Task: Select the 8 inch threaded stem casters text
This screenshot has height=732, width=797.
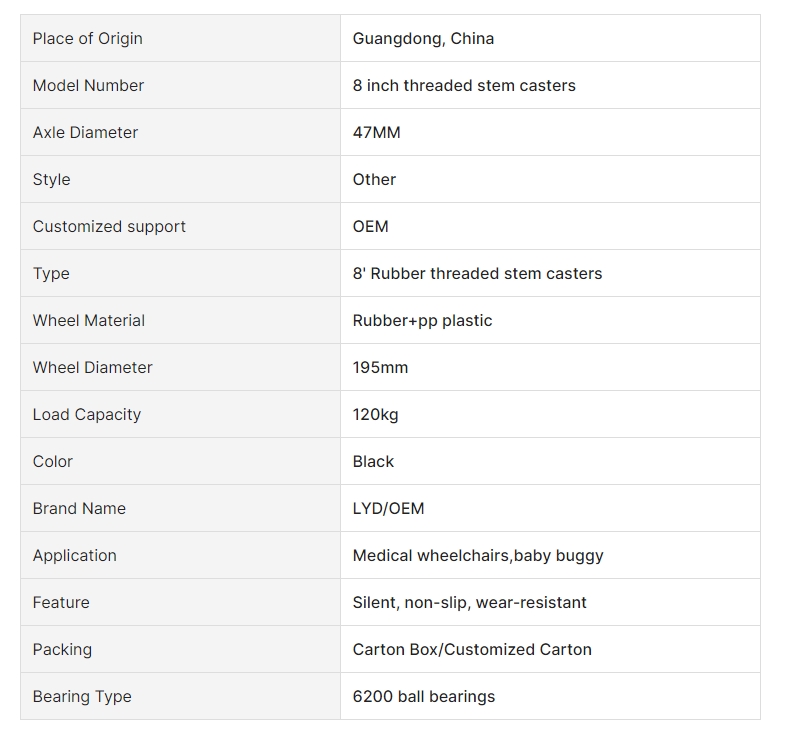Action: [464, 85]
